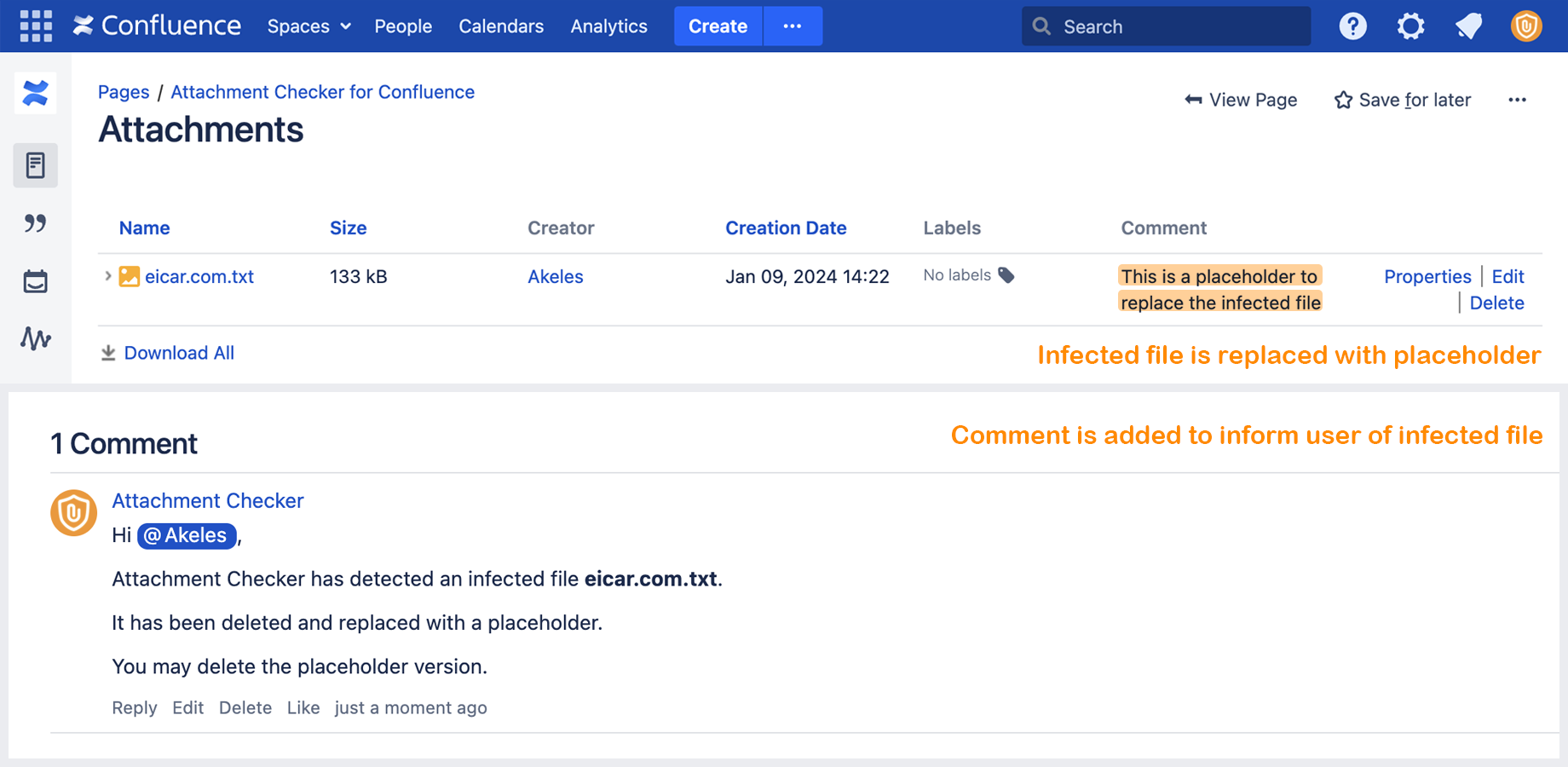The height and width of the screenshot is (767, 1568).
Task: Click the search magnifier icon
Action: coord(1041,26)
